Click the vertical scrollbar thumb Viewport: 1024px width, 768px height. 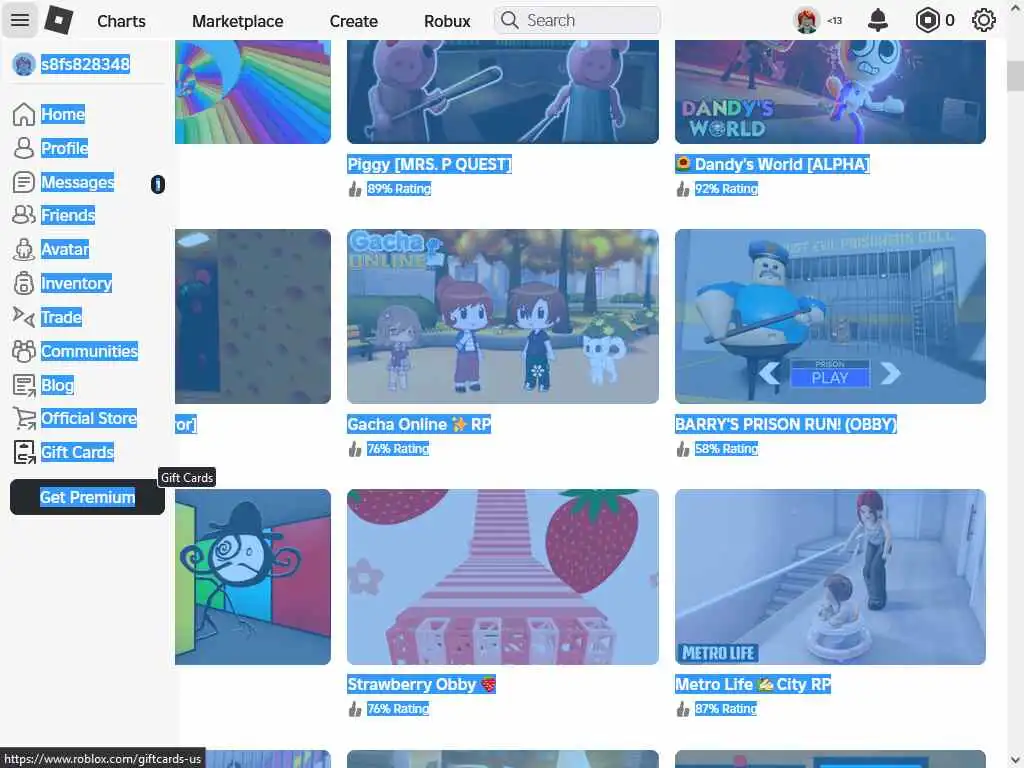pyautogui.click(x=1016, y=76)
